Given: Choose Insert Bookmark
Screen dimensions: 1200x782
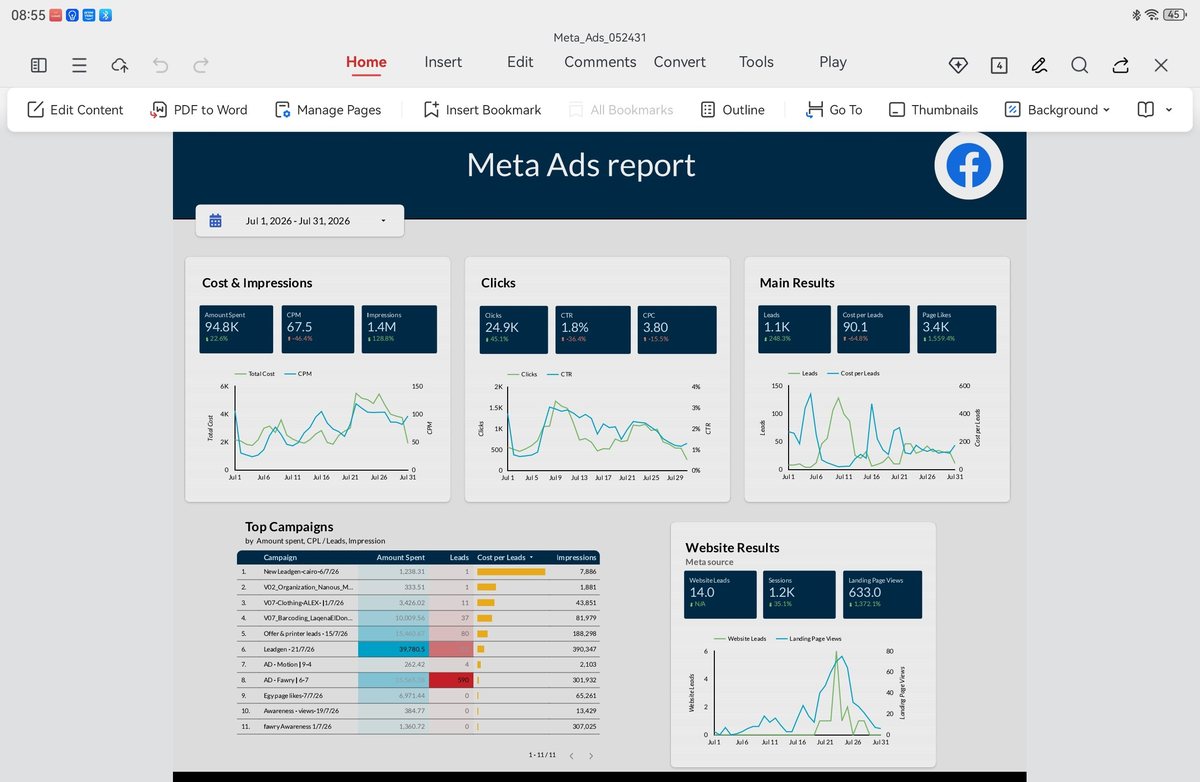Looking at the screenshot, I should 482,110.
